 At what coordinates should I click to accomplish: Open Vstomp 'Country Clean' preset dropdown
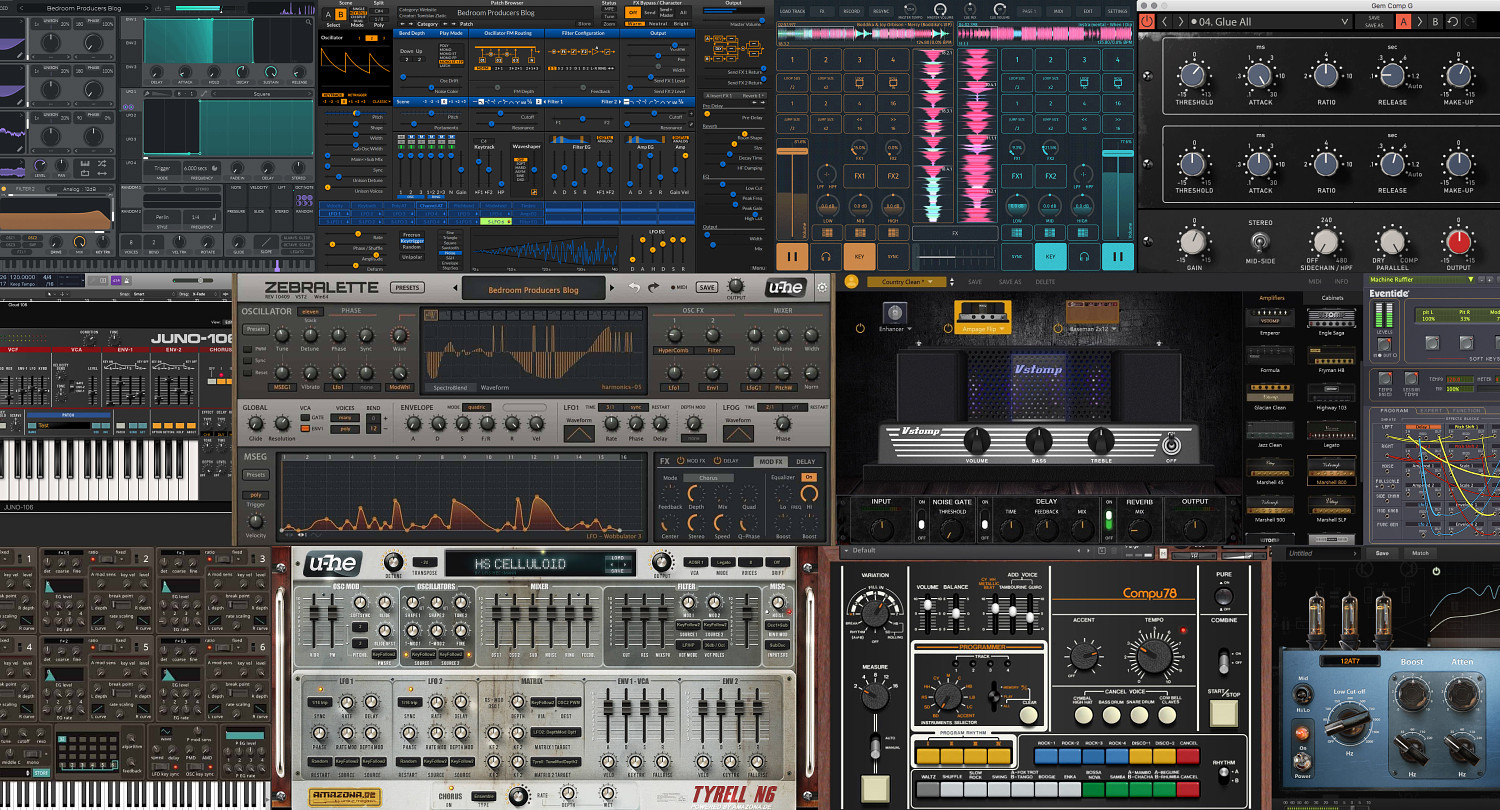tap(907, 282)
